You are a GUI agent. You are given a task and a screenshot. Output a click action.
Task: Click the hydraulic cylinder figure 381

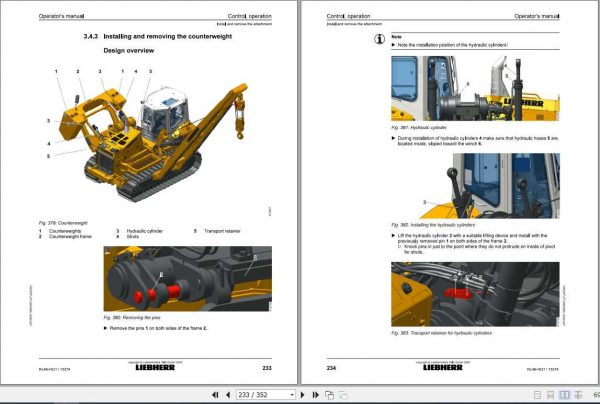click(475, 88)
